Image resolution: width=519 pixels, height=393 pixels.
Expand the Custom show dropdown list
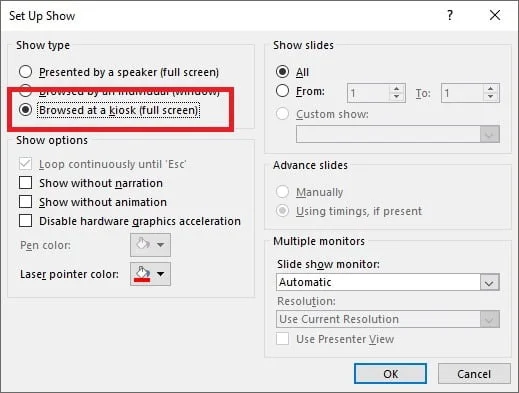[x=490, y=134]
